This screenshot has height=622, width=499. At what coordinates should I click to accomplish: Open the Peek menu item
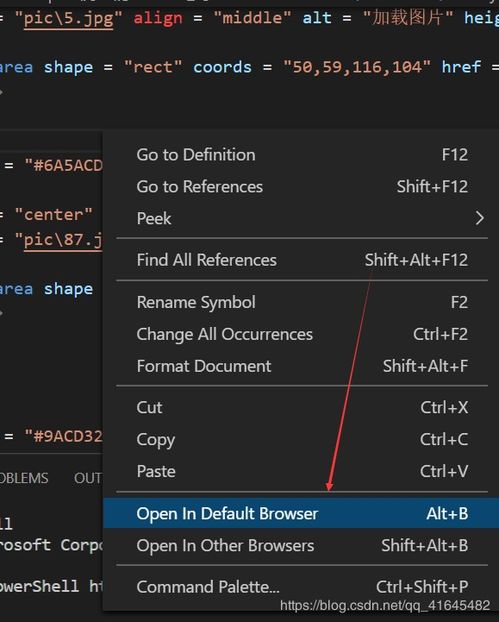301,218
